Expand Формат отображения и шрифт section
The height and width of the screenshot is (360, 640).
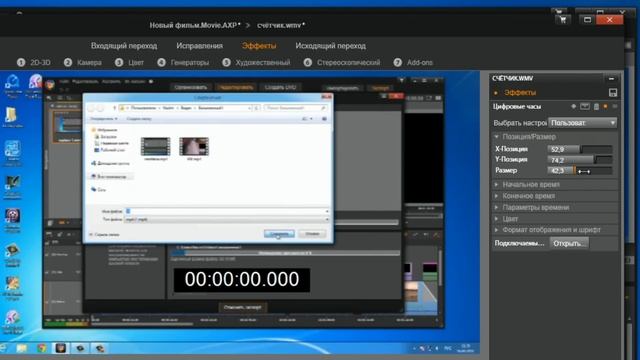click(x=497, y=230)
